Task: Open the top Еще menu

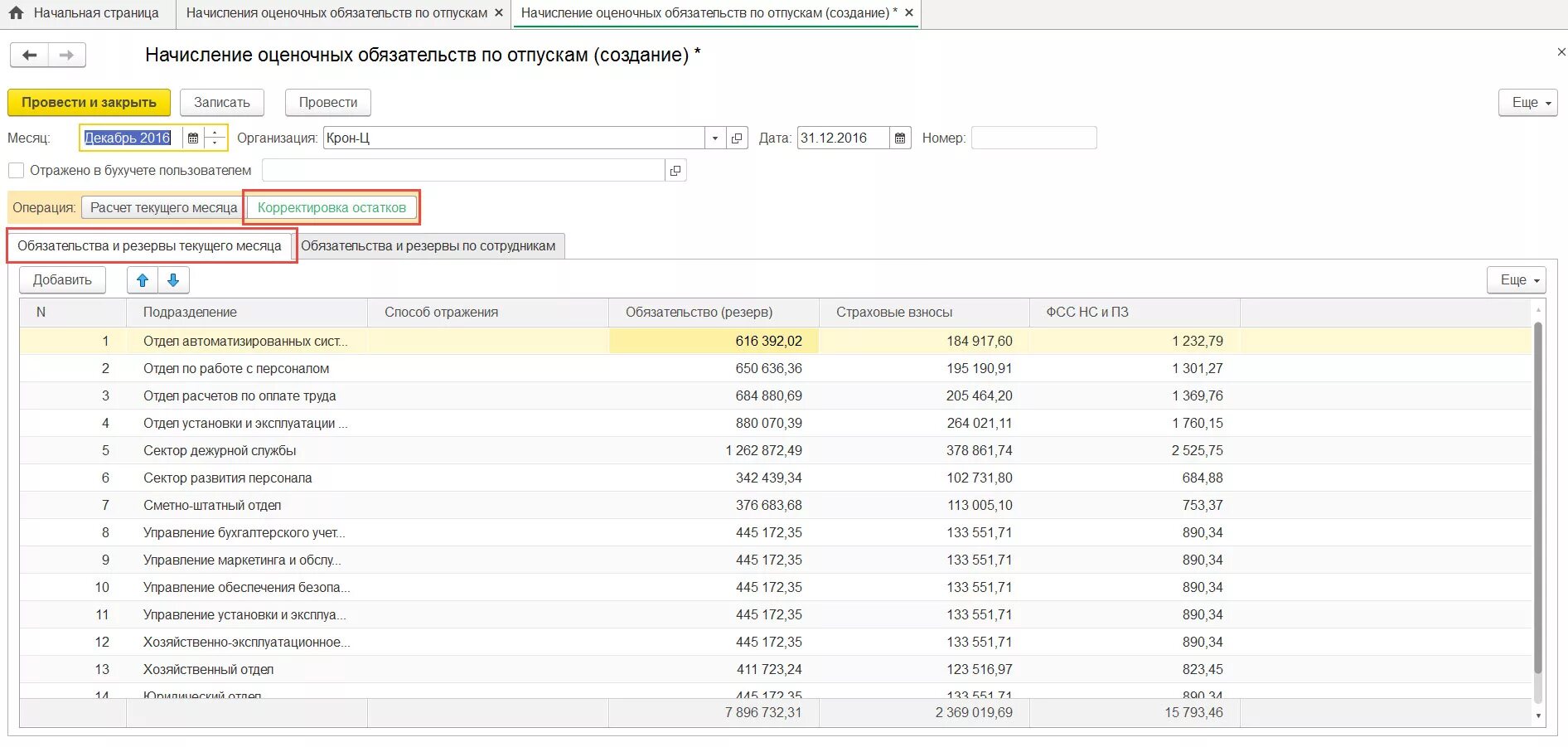Action: (x=1527, y=103)
